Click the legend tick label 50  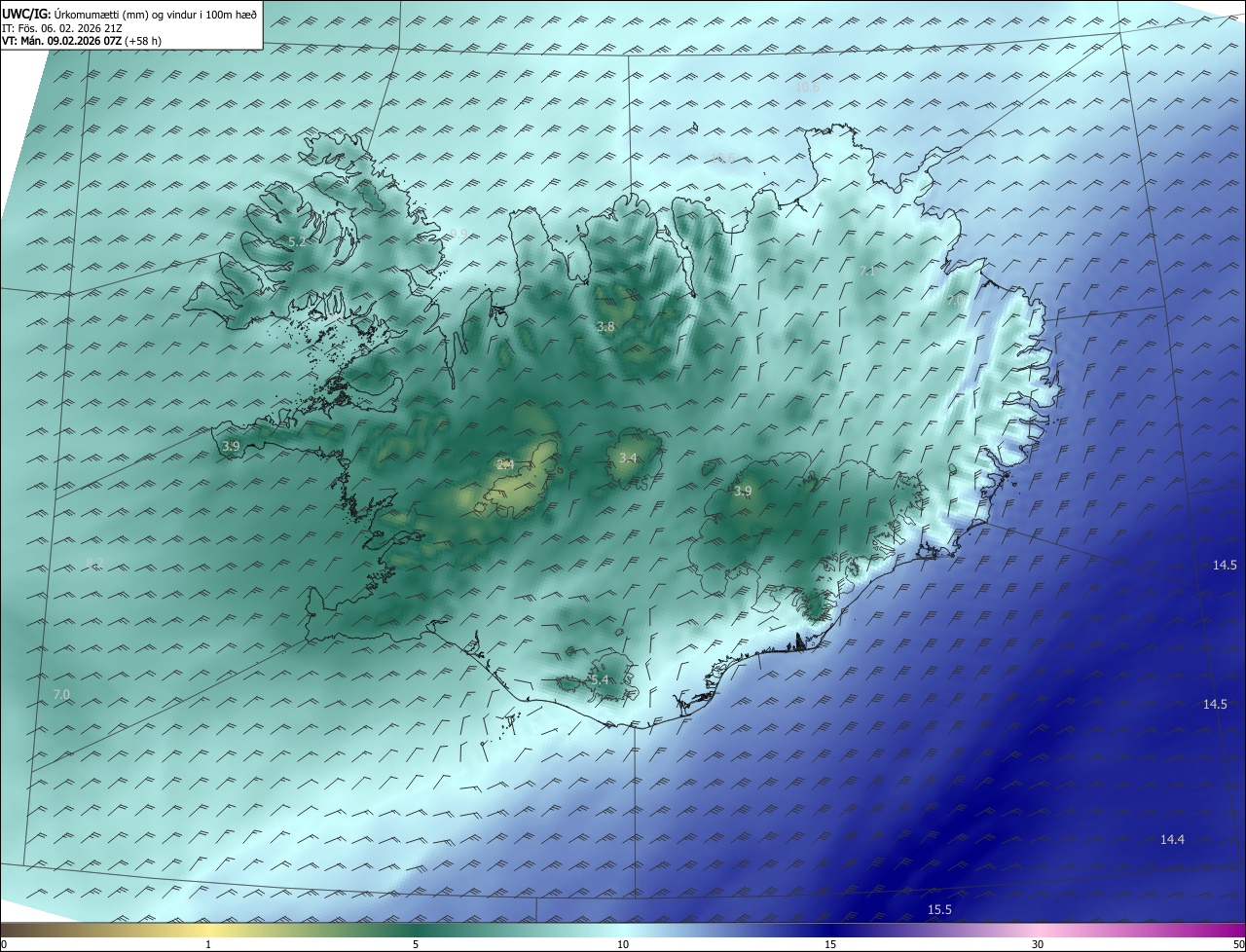(1238, 945)
